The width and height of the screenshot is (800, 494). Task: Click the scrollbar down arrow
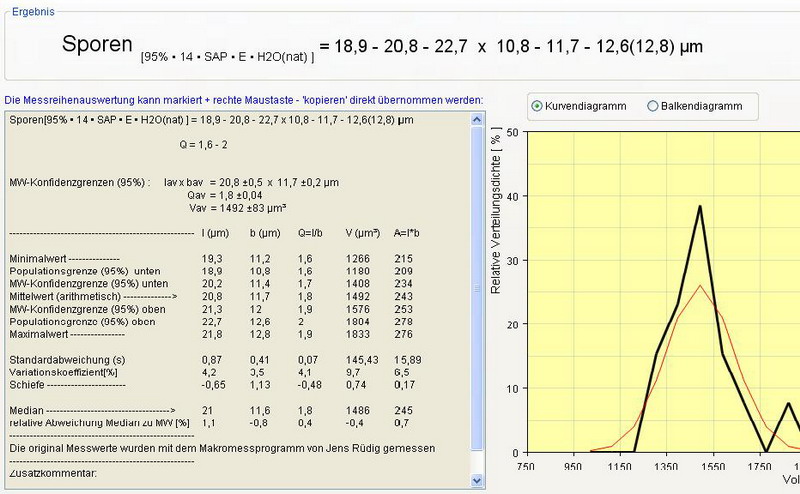coord(476,485)
